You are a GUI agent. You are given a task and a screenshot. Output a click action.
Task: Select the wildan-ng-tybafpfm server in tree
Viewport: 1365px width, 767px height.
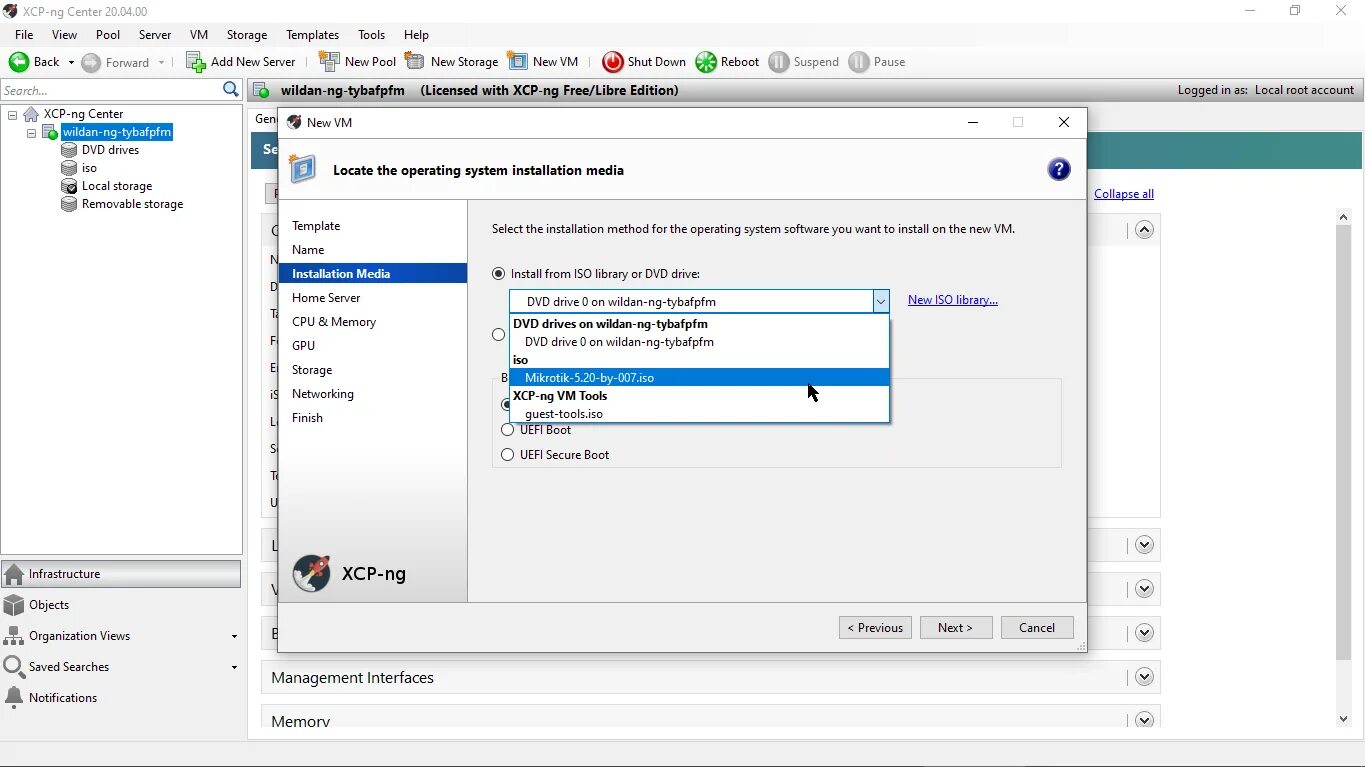[116, 132]
